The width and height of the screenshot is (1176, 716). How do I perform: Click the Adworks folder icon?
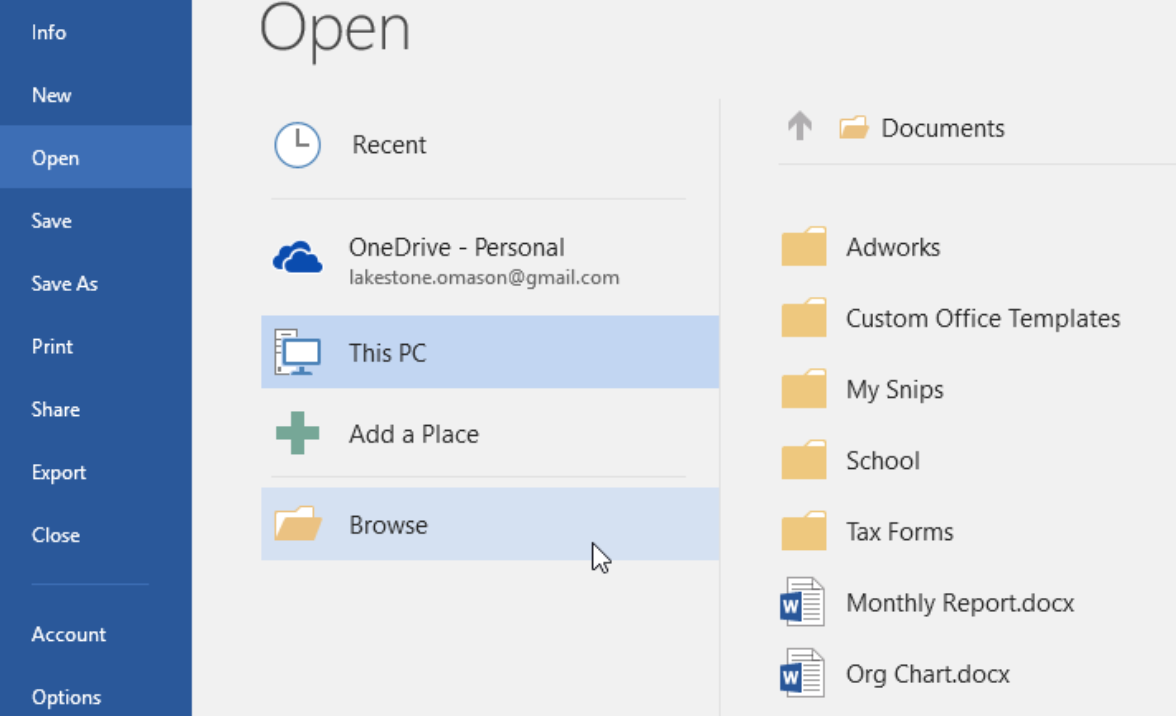[x=804, y=247]
